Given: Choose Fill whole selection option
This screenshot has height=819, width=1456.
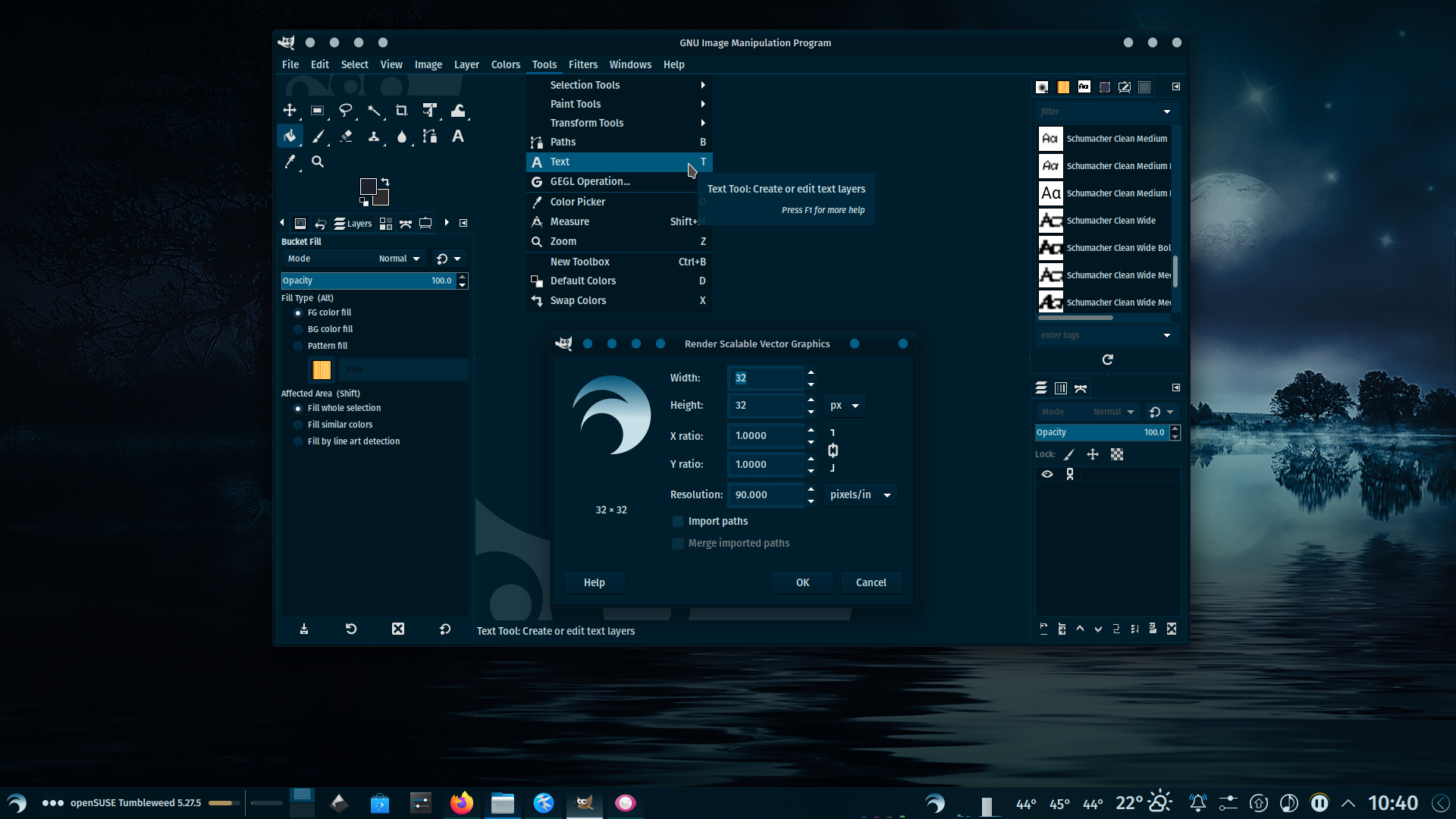Looking at the screenshot, I should pos(298,408).
